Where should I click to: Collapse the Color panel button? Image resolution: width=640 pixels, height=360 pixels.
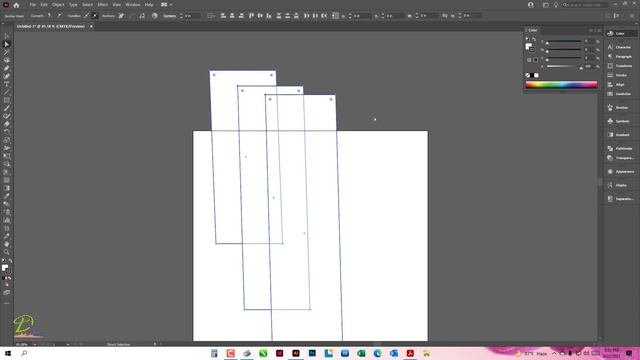591,30
